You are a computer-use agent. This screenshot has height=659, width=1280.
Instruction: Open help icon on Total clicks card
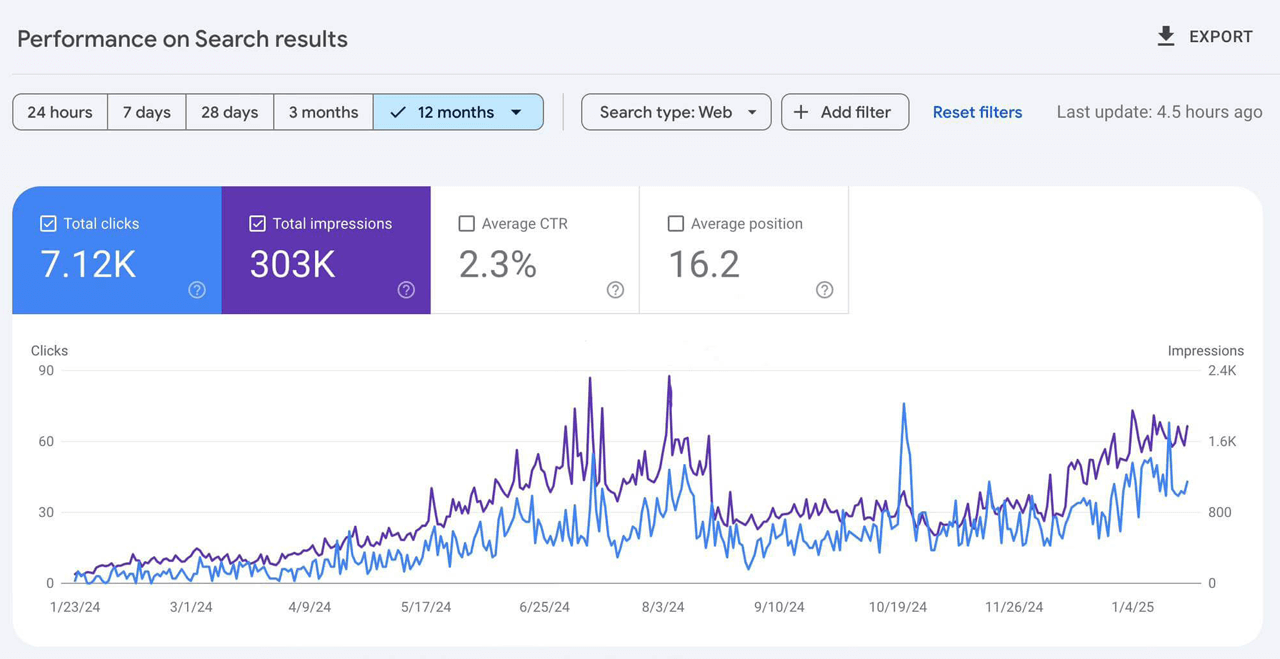coord(197,290)
